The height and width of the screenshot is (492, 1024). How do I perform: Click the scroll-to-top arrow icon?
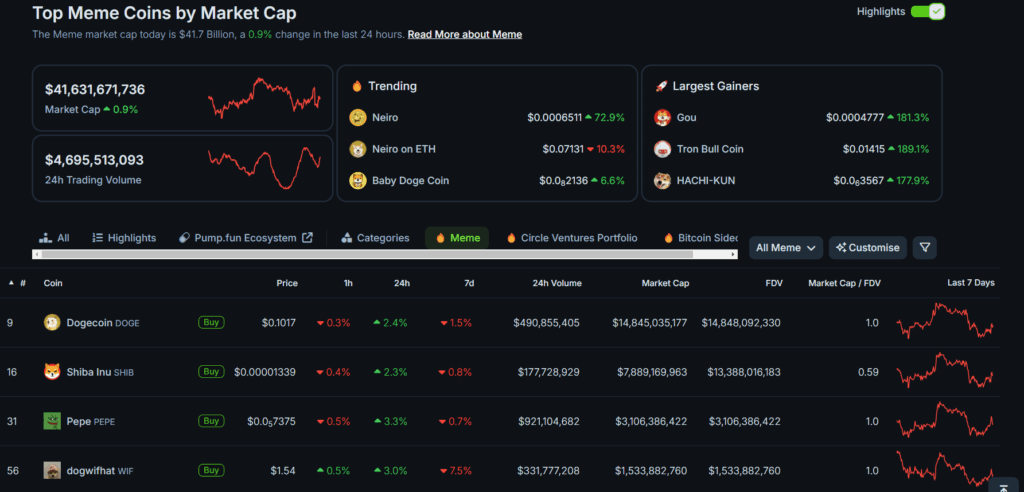click(x=1003, y=486)
